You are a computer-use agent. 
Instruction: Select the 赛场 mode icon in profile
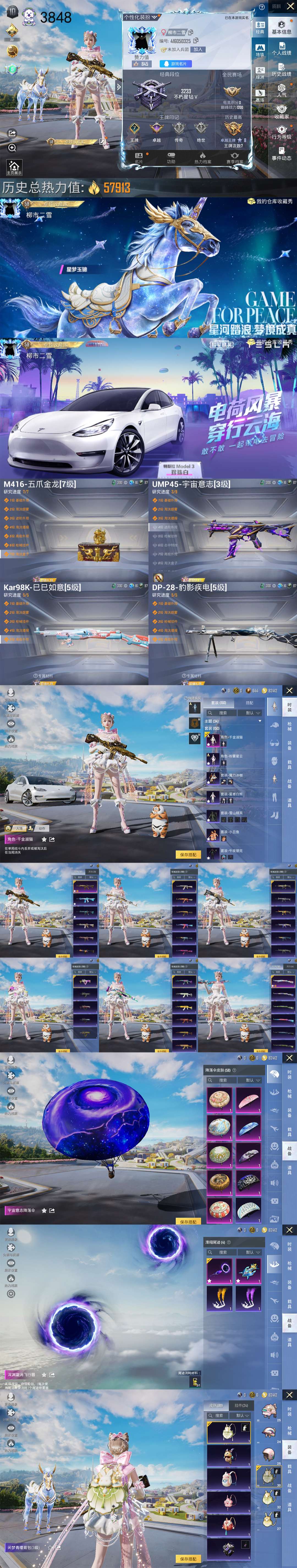point(260,96)
